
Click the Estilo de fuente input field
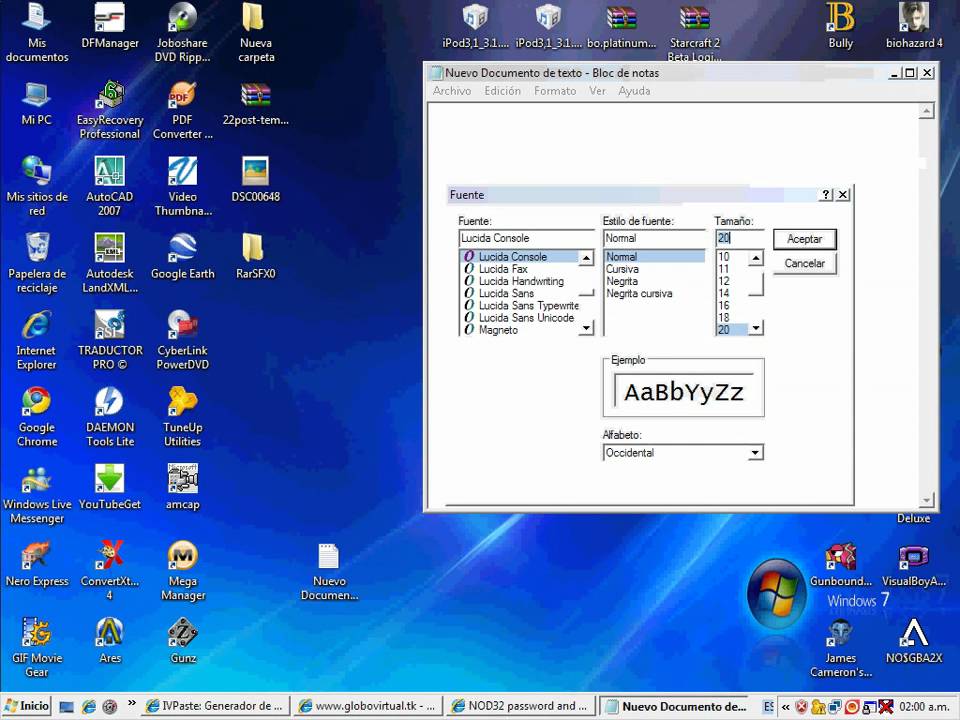[654, 238]
